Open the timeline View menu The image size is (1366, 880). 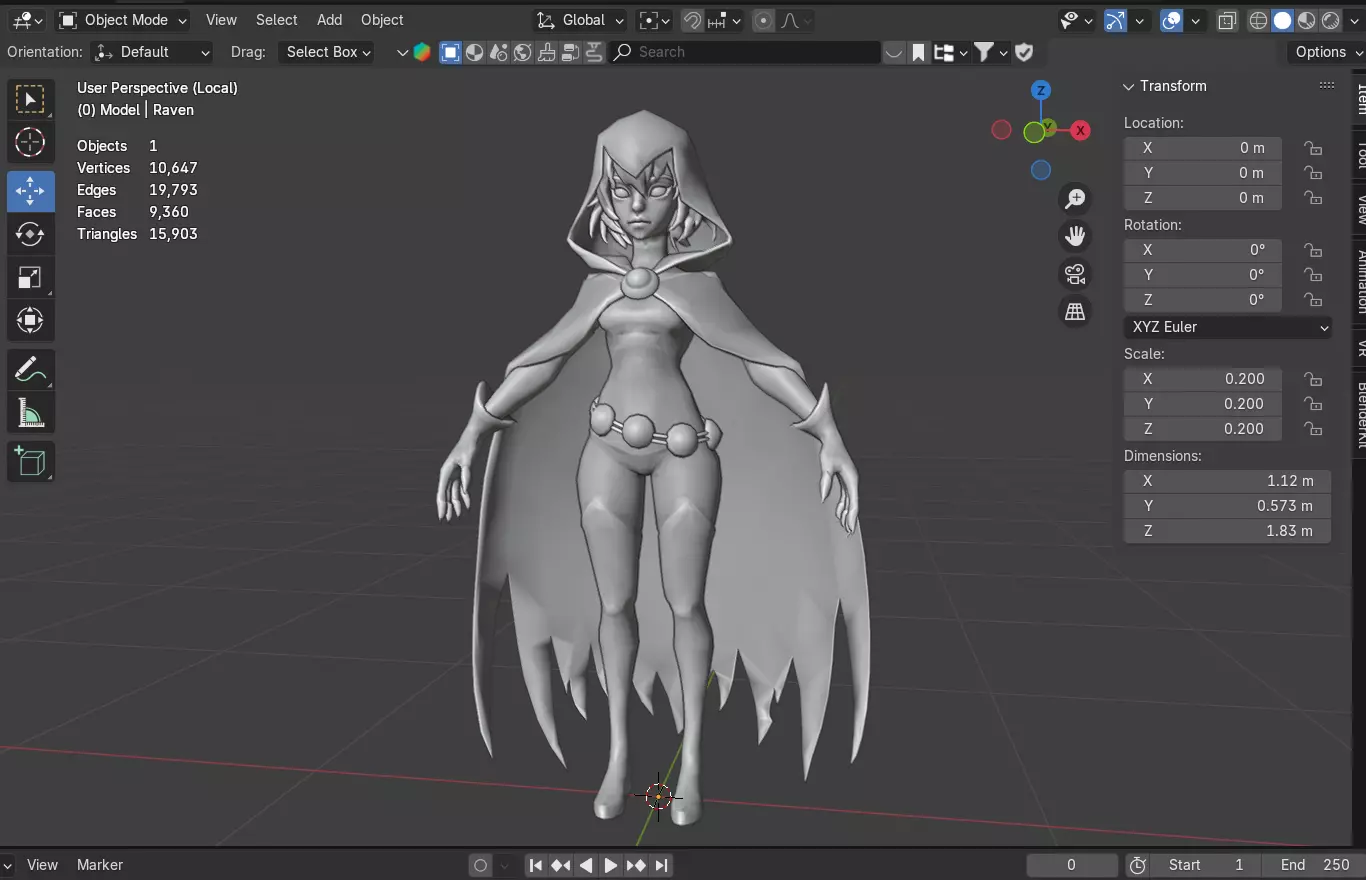click(42, 865)
